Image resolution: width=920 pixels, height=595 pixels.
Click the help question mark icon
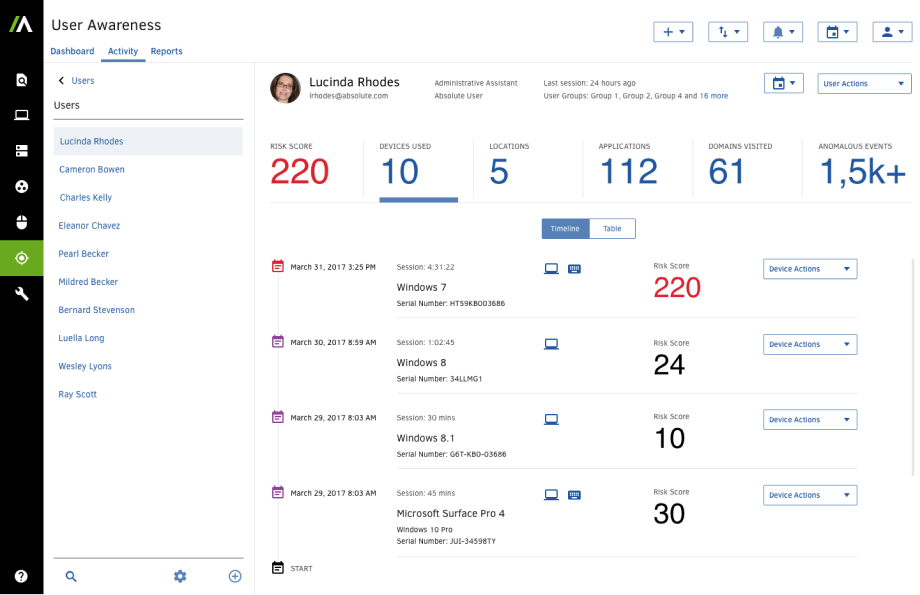coord(21,576)
